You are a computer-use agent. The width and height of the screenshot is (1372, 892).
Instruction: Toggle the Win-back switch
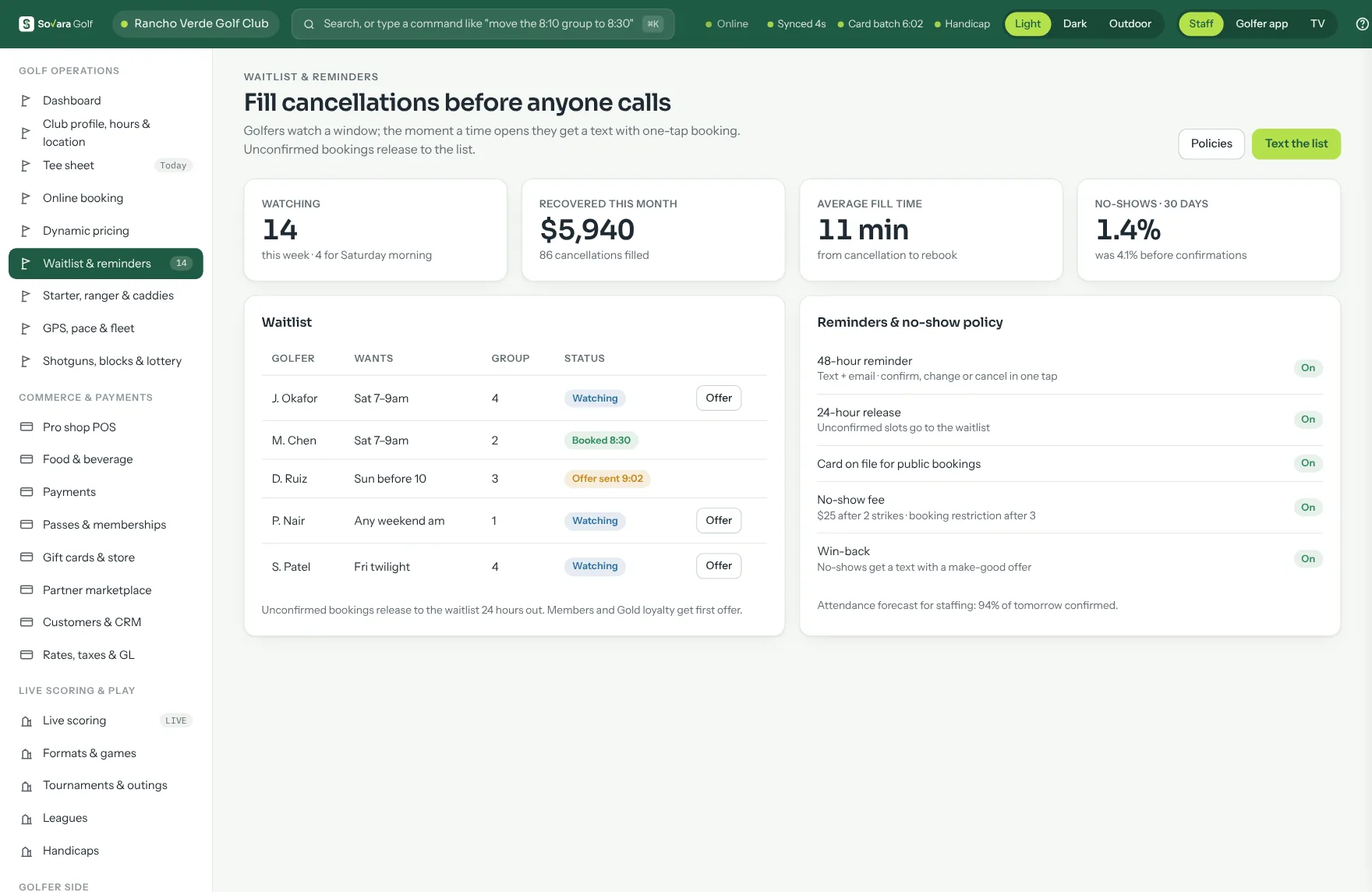click(1307, 559)
